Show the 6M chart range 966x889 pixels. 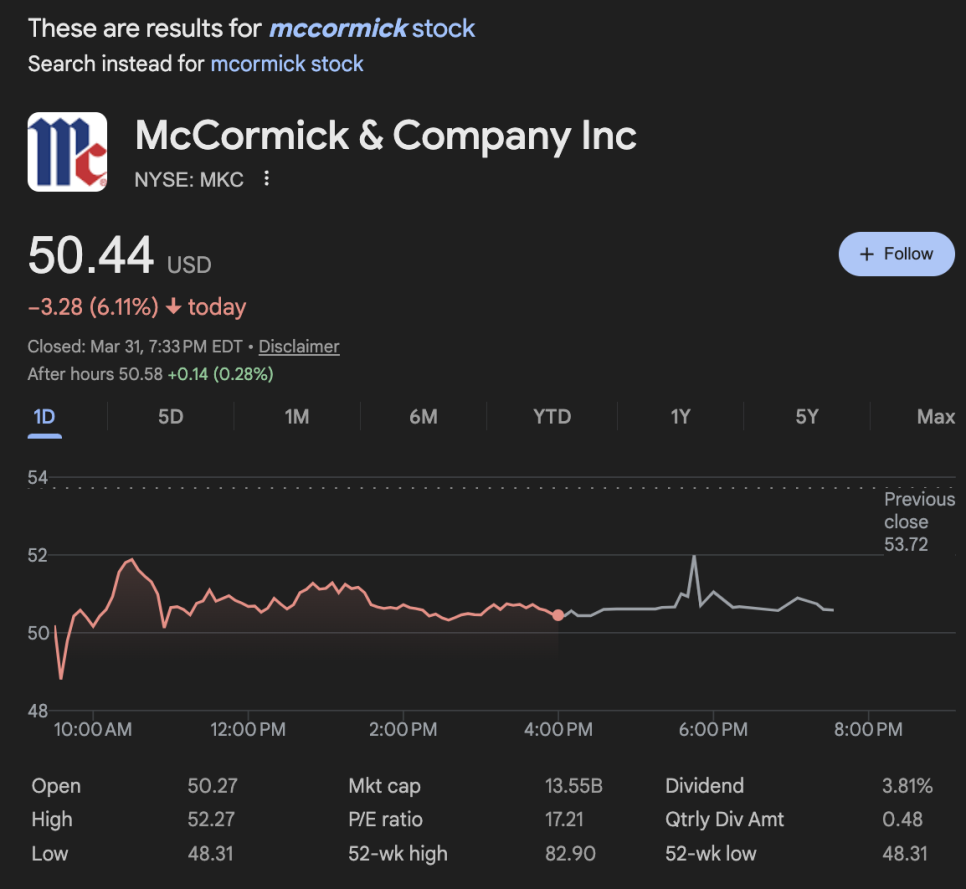423,417
